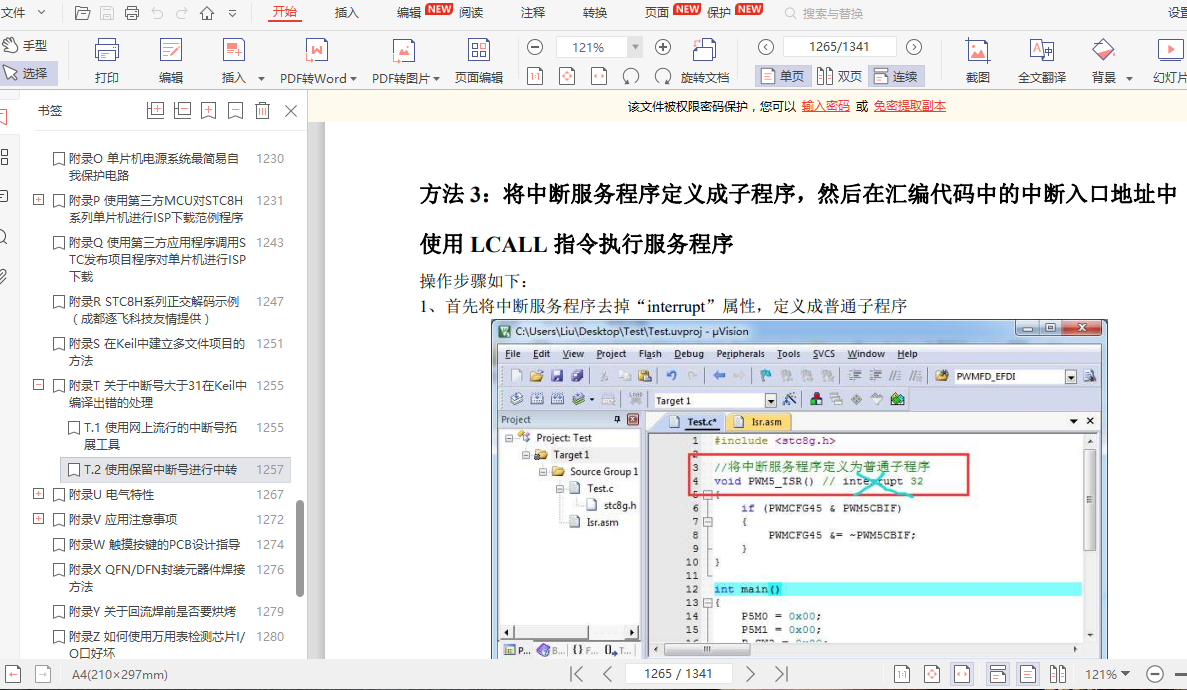This screenshot has width=1187, height=690.
Task: Open PDF转图片 dropdown arrow
Action: click(x=436, y=79)
